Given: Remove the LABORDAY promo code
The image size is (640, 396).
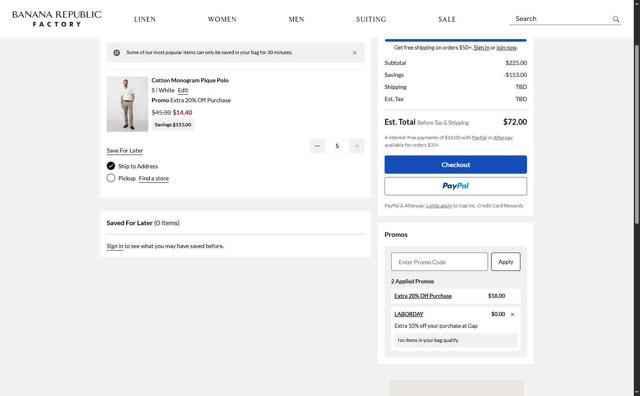Looking at the screenshot, I should point(513,314).
